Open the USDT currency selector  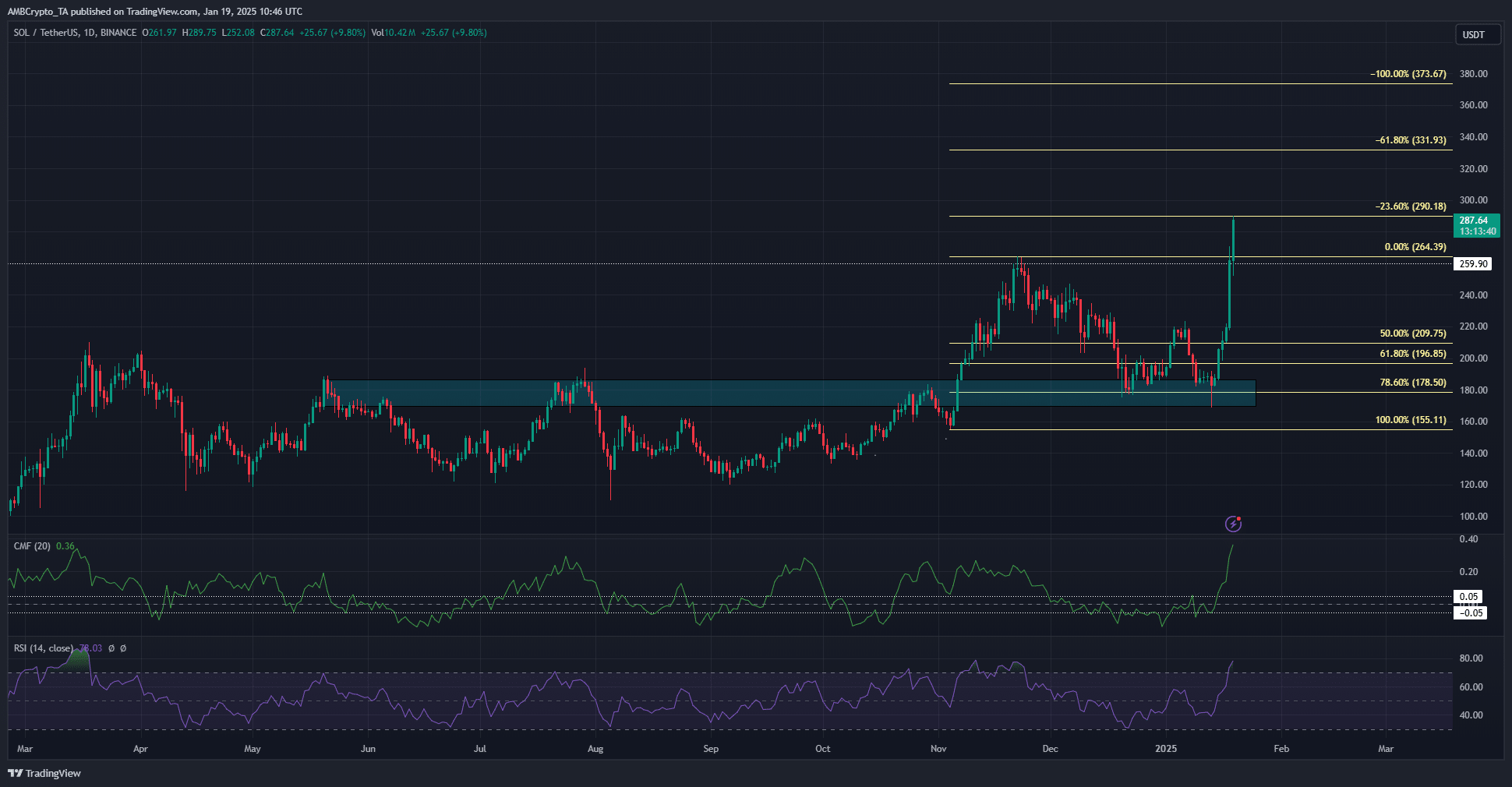(x=1476, y=34)
